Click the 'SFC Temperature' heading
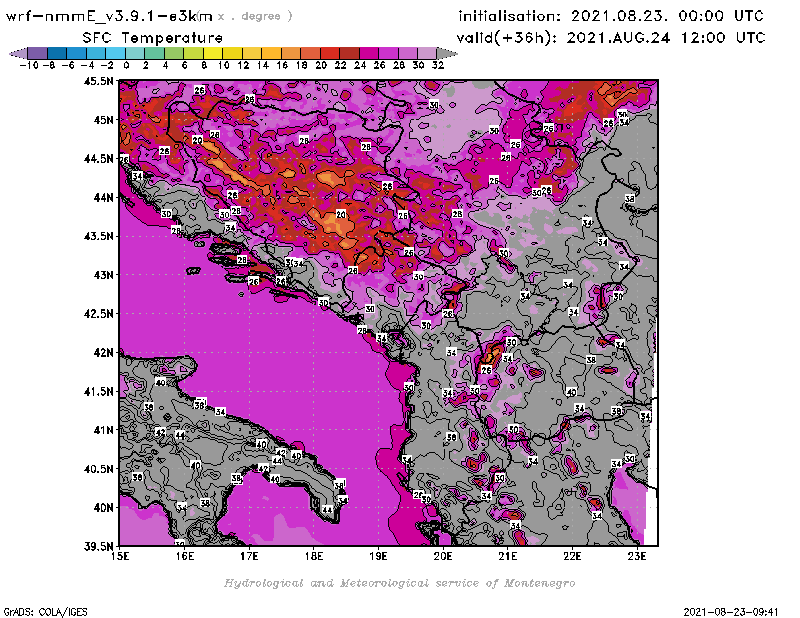The image size is (800, 618). click(153, 38)
